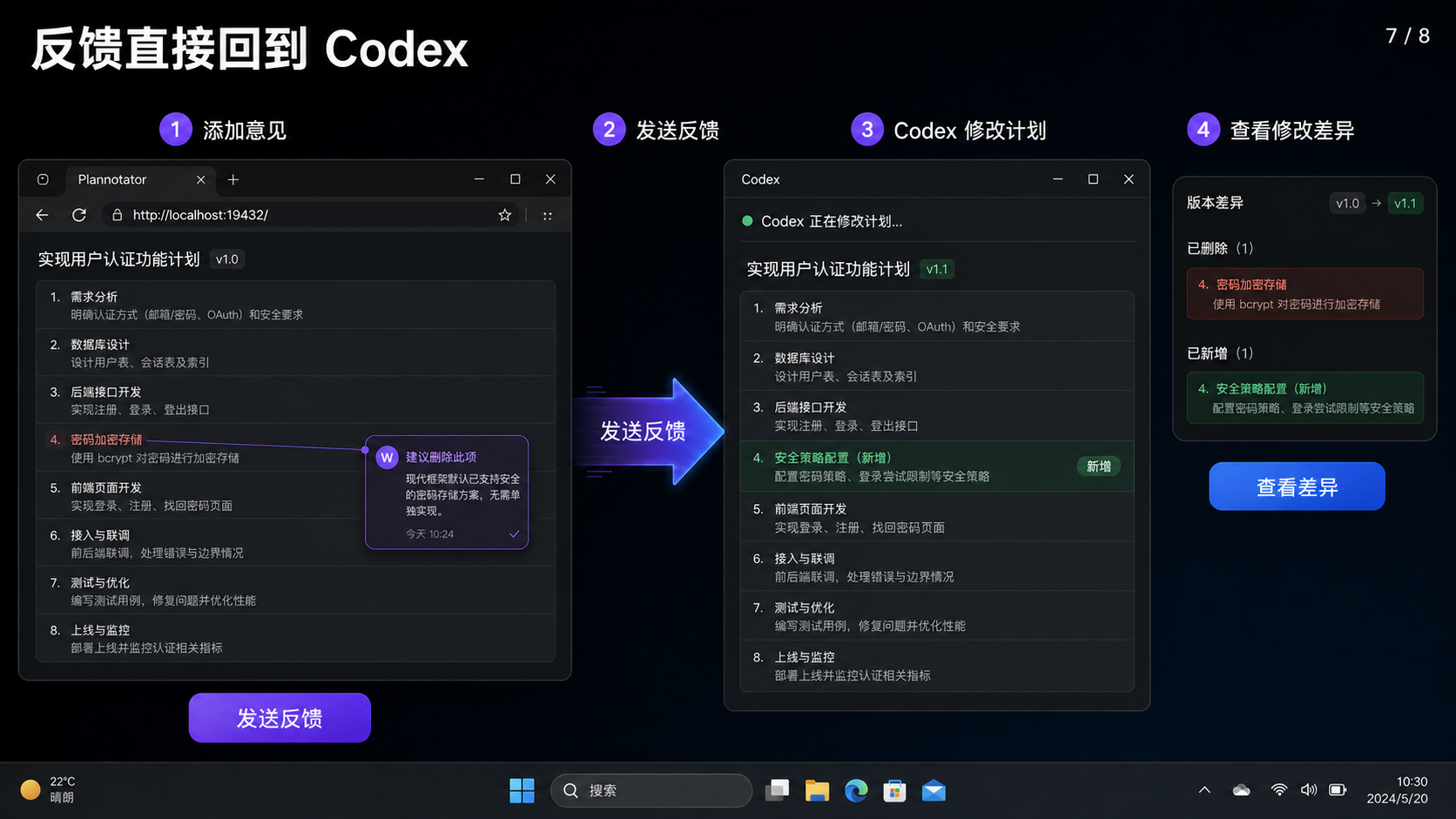Select step 后端接口开发 in Codex window

click(937, 416)
